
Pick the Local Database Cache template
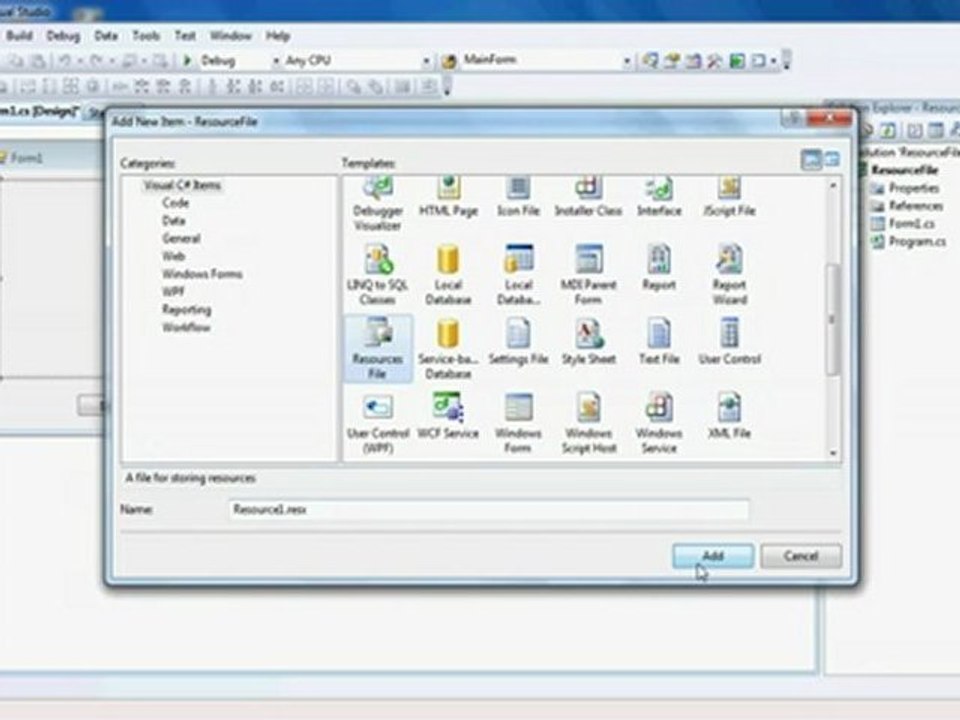click(518, 275)
